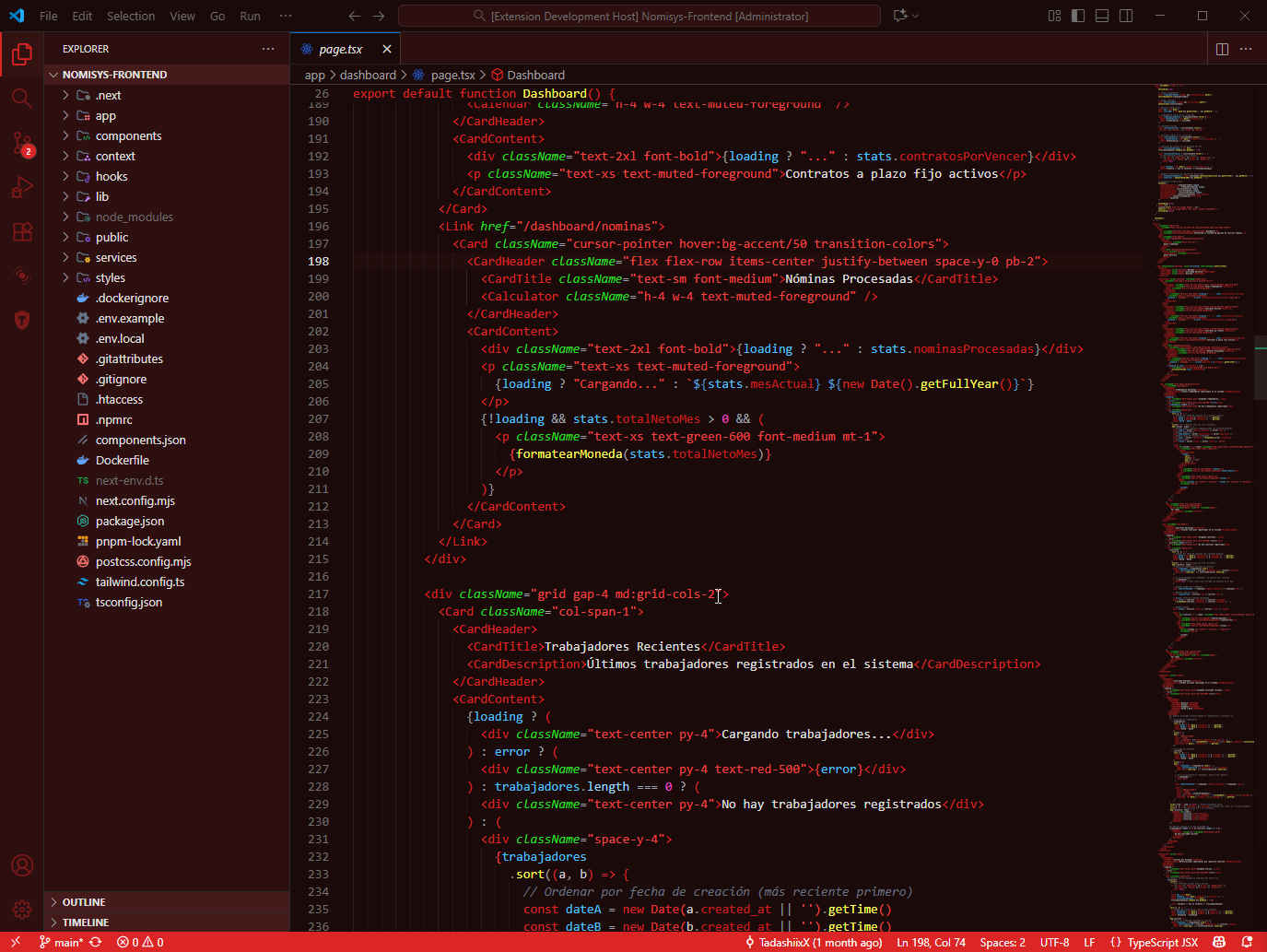Split the editor right
The width and height of the screenshot is (1267, 952).
(x=1222, y=49)
